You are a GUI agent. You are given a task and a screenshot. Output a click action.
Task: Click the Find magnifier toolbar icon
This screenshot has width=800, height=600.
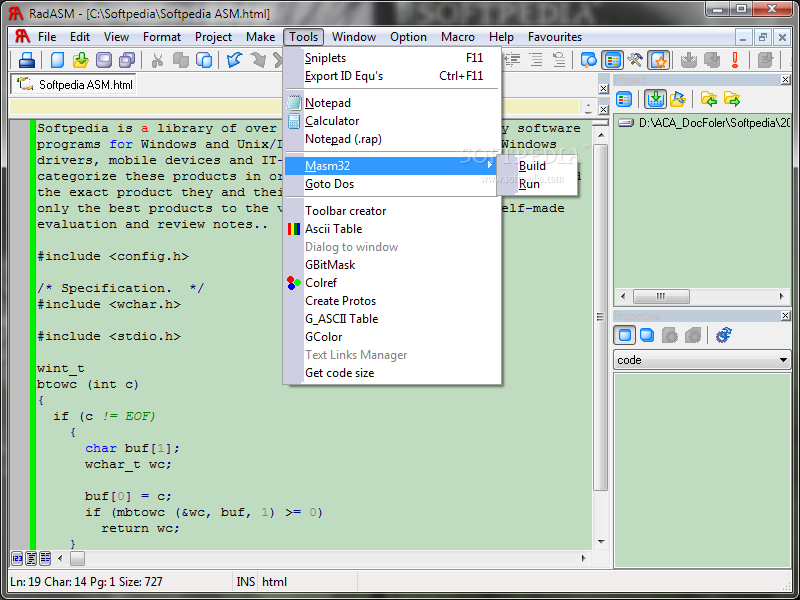click(589, 60)
